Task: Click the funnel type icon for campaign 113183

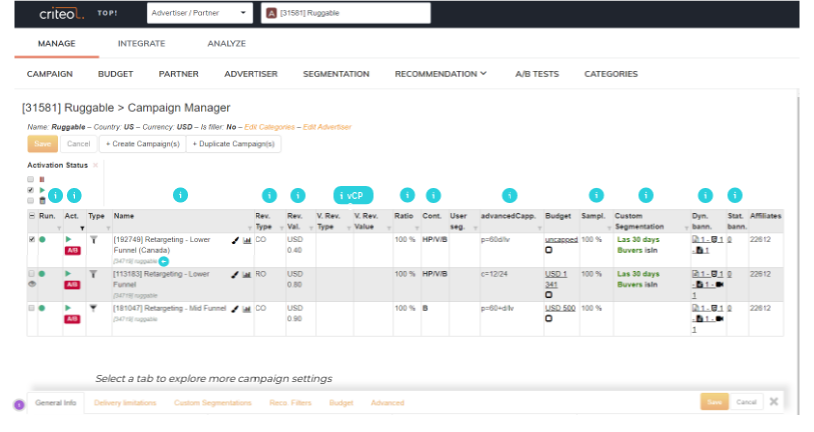Action: click(93, 274)
